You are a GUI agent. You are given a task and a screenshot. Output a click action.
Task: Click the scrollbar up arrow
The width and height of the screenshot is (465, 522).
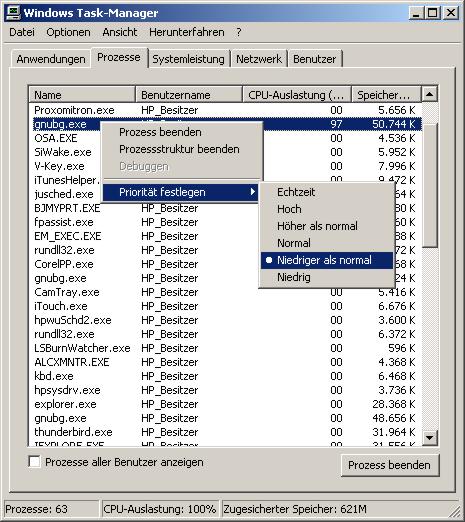(x=430, y=95)
